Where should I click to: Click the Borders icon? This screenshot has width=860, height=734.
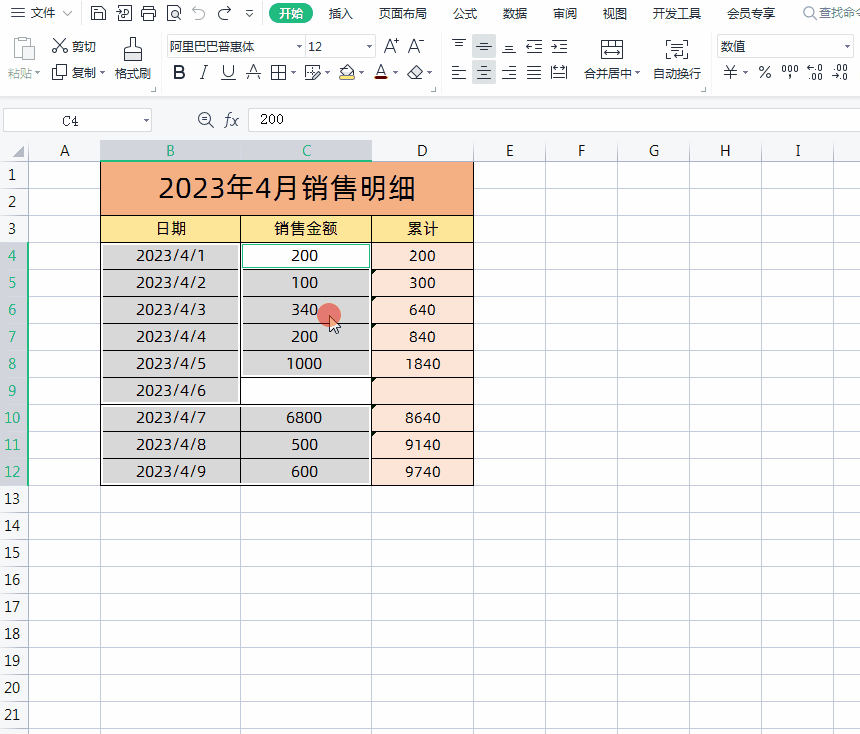coord(279,72)
